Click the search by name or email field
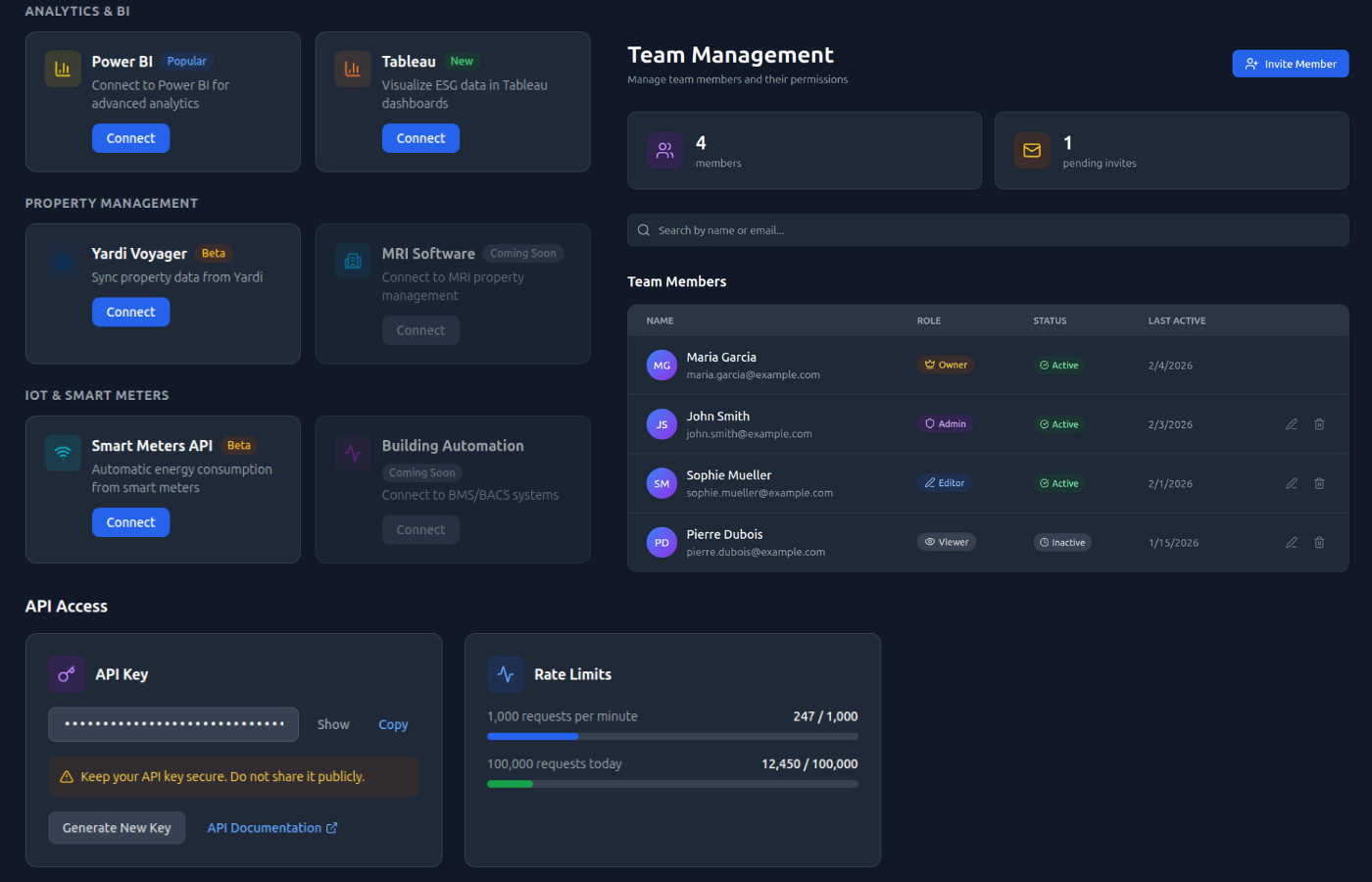Screen dimensions: 1372x882 (988, 230)
